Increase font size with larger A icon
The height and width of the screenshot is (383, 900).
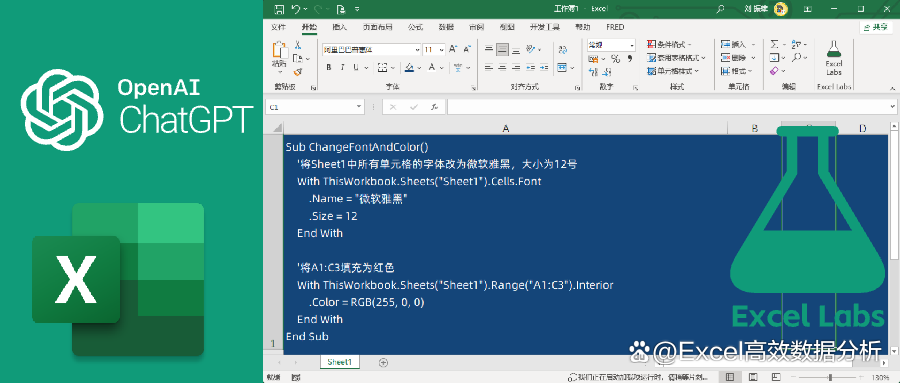(x=453, y=49)
